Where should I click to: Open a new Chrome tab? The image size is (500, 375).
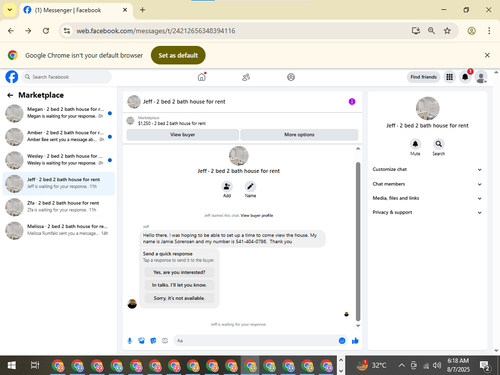[x=142, y=10]
